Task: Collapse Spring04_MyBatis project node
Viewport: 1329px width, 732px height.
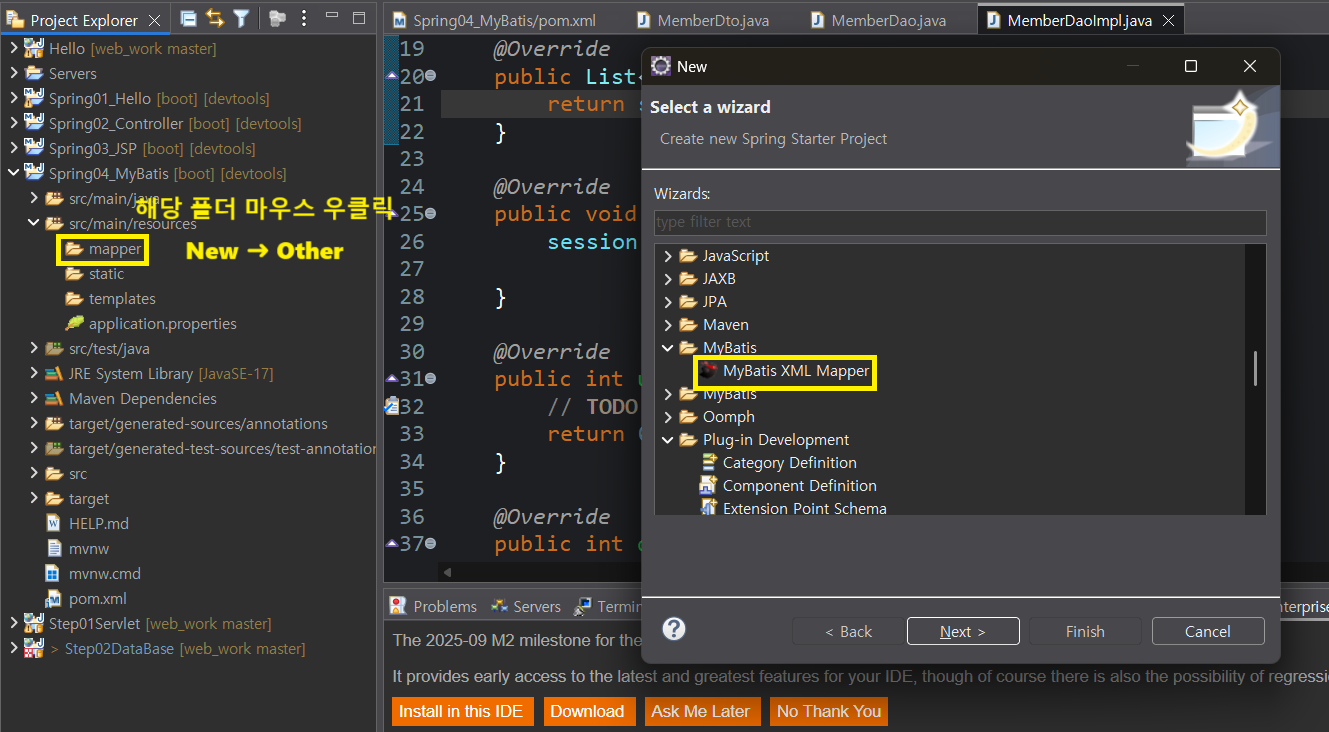Action: tap(13, 173)
